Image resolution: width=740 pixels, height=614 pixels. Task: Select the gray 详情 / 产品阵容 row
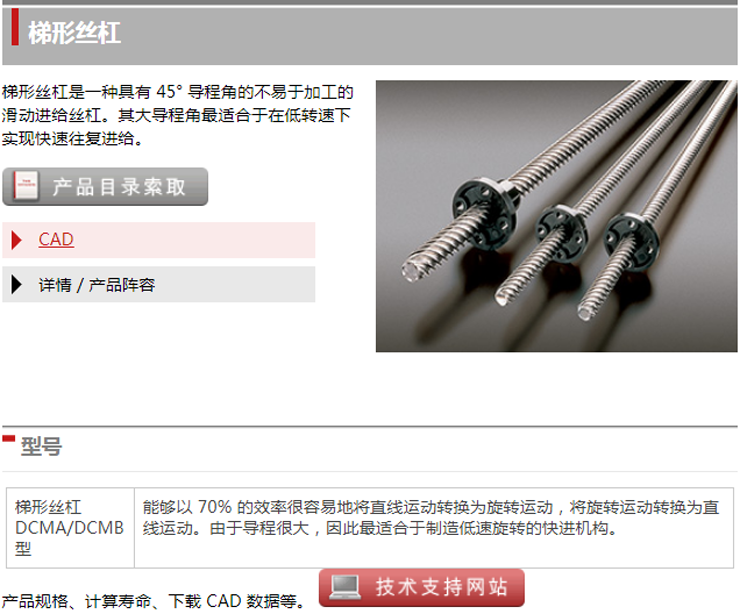[159, 285]
